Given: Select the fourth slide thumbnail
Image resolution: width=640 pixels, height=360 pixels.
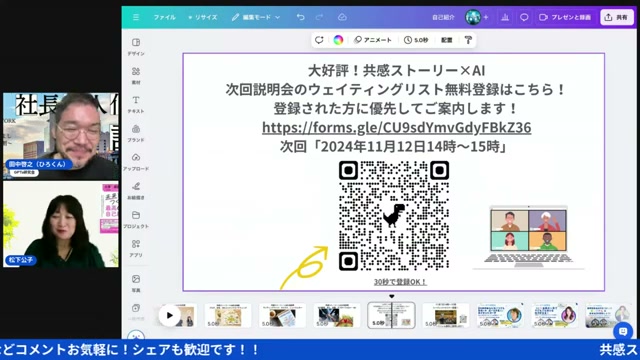Looking at the screenshot, I should point(337,315).
